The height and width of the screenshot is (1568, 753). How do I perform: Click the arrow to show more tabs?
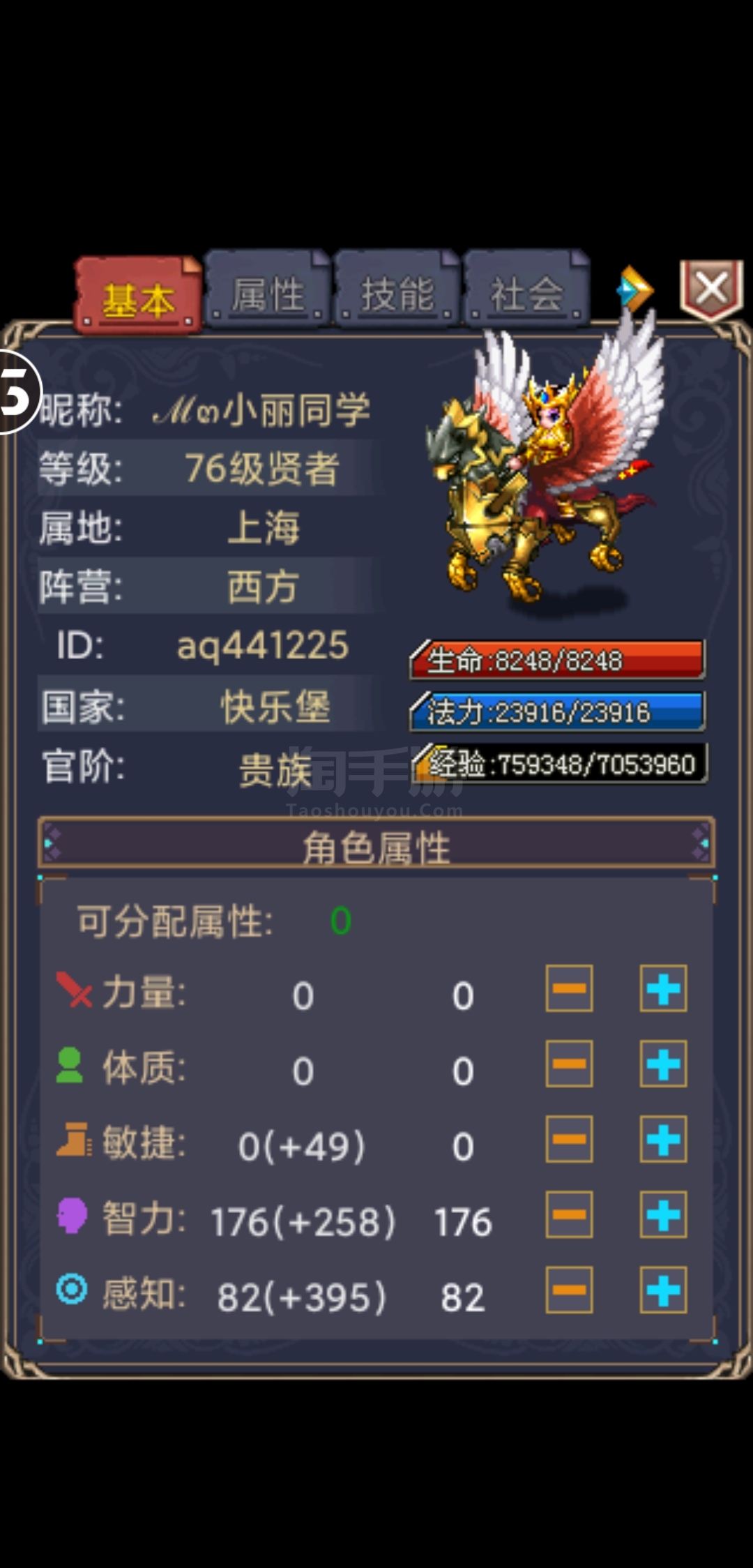[634, 289]
